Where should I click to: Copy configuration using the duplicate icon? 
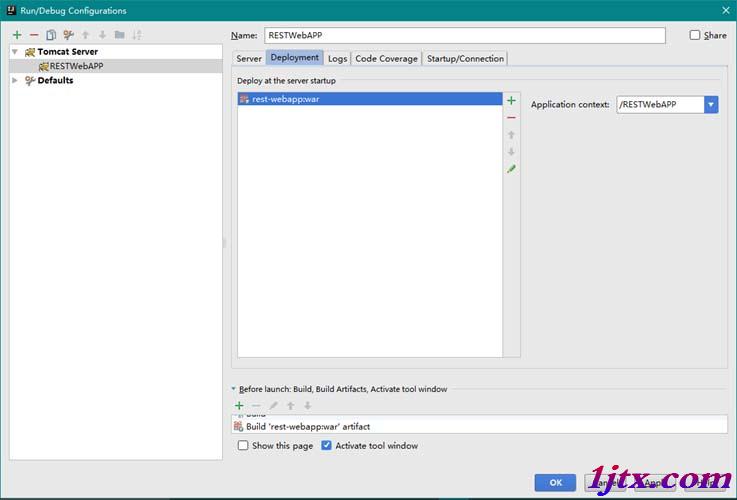pyautogui.click(x=51, y=35)
